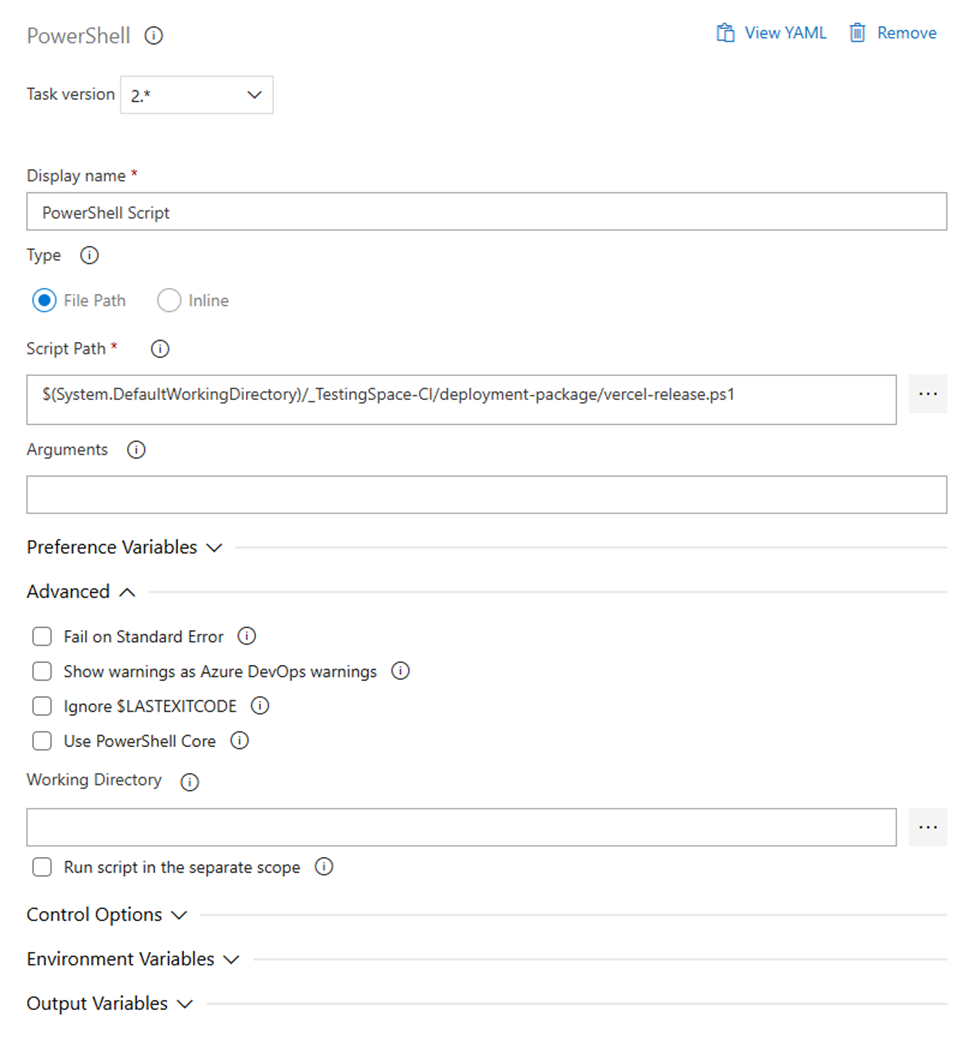
Task: Enable Fail on Standard Error checkbox
Action: (x=42, y=637)
